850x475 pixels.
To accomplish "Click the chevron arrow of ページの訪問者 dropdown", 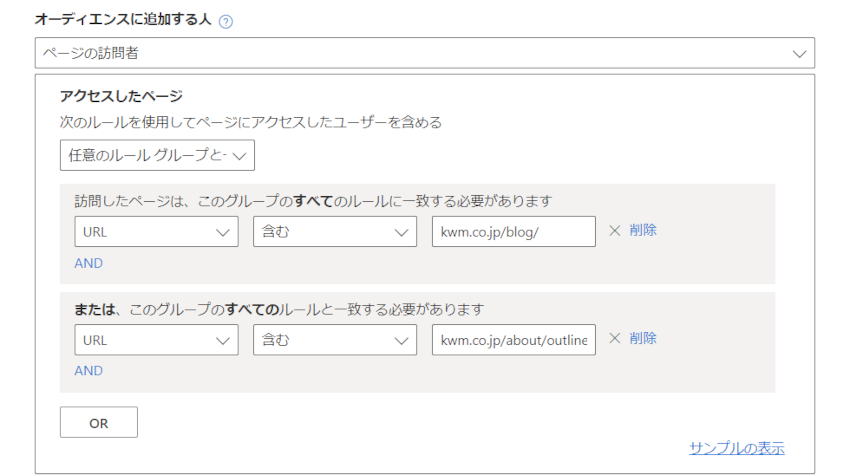I will pos(800,54).
